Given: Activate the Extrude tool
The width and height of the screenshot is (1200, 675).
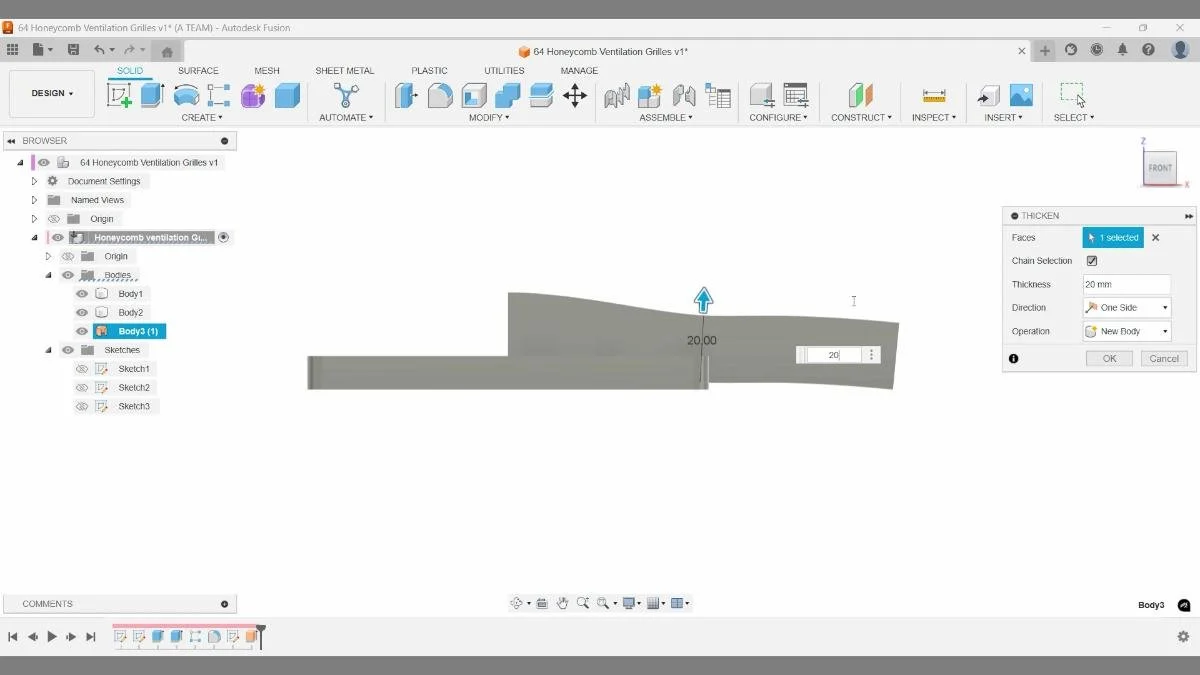Looking at the screenshot, I should tap(152, 95).
